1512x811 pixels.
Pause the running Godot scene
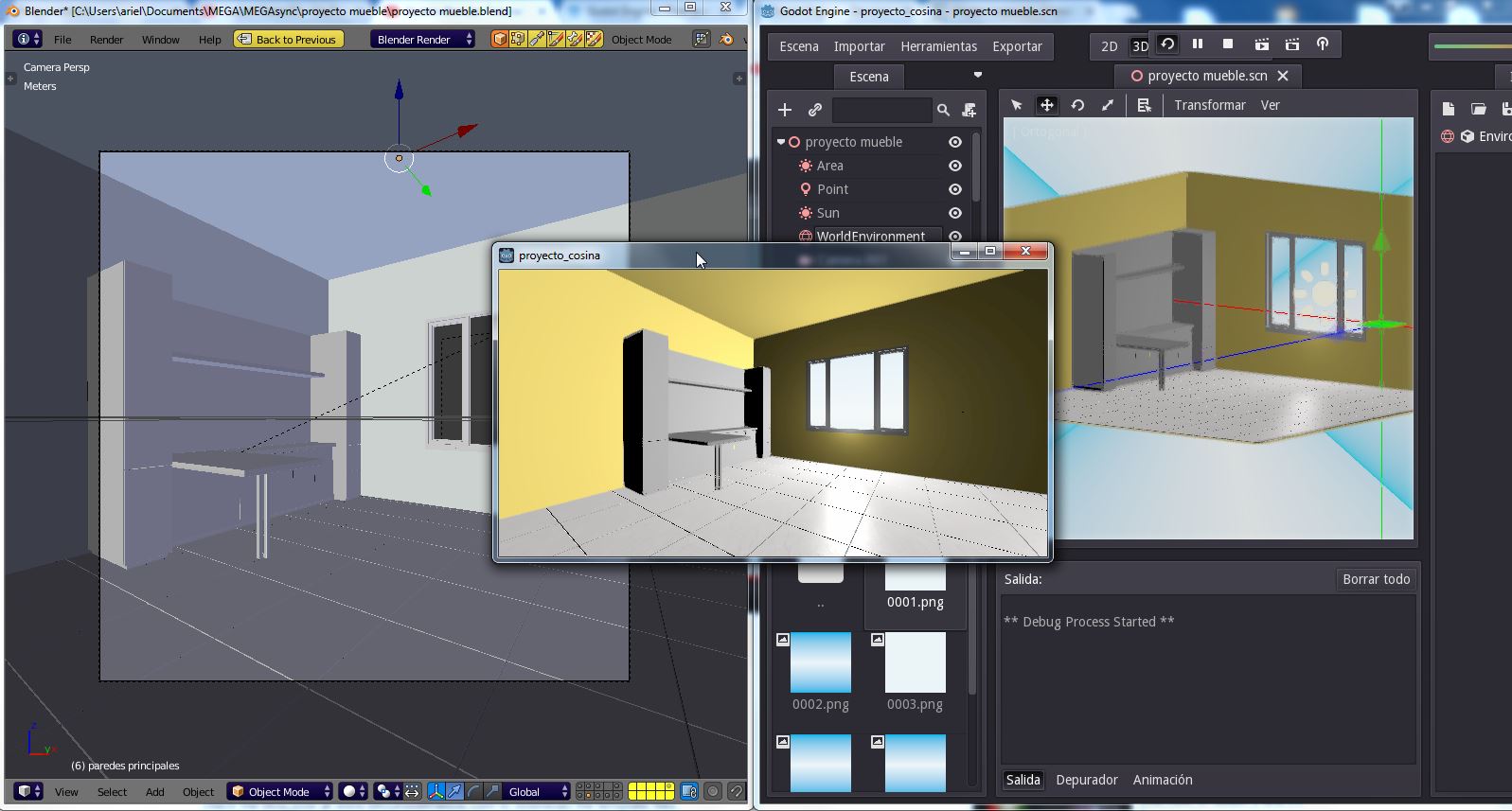click(1197, 44)
